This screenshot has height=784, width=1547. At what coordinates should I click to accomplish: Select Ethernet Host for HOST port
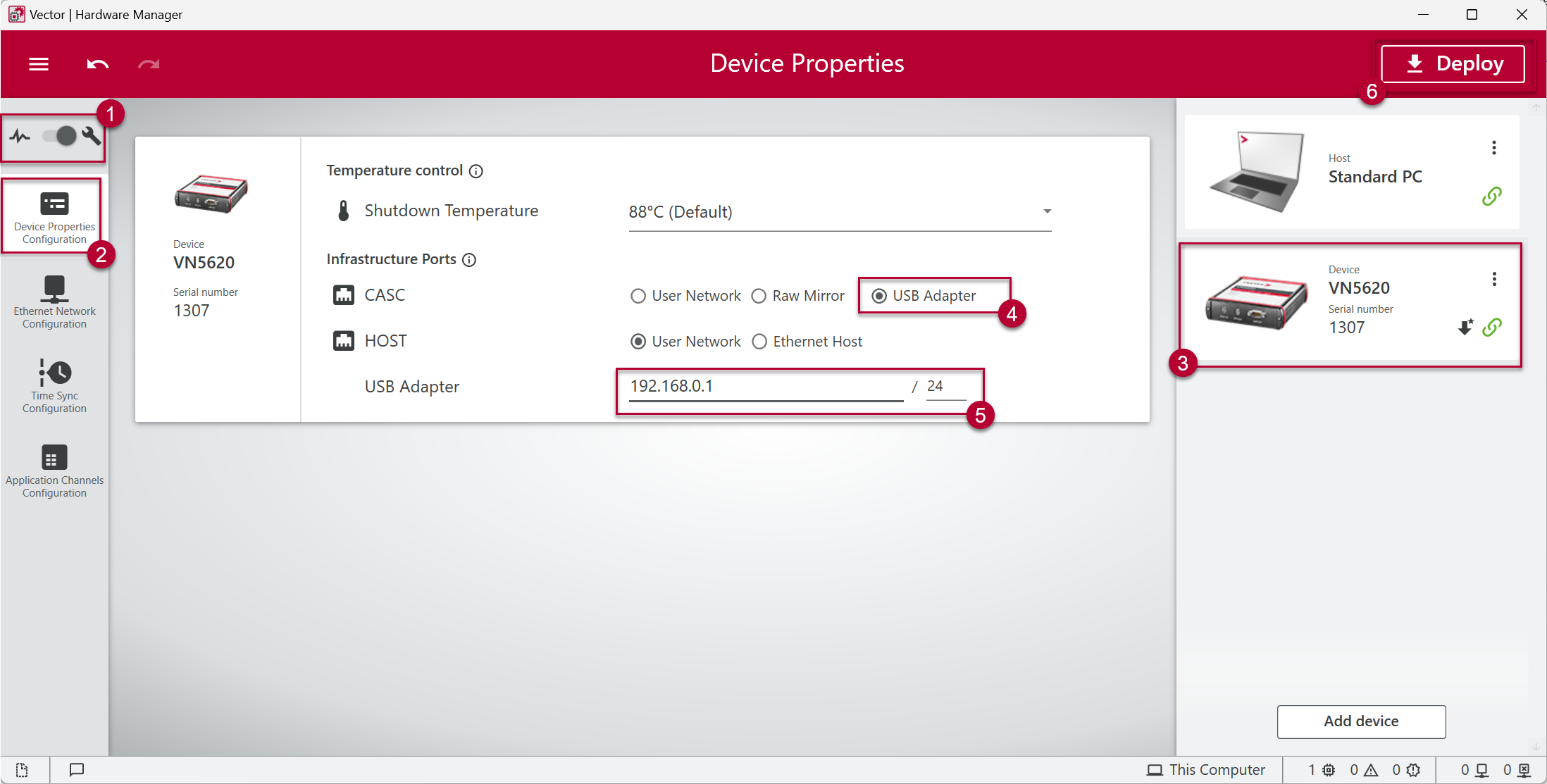pos(759,342)
